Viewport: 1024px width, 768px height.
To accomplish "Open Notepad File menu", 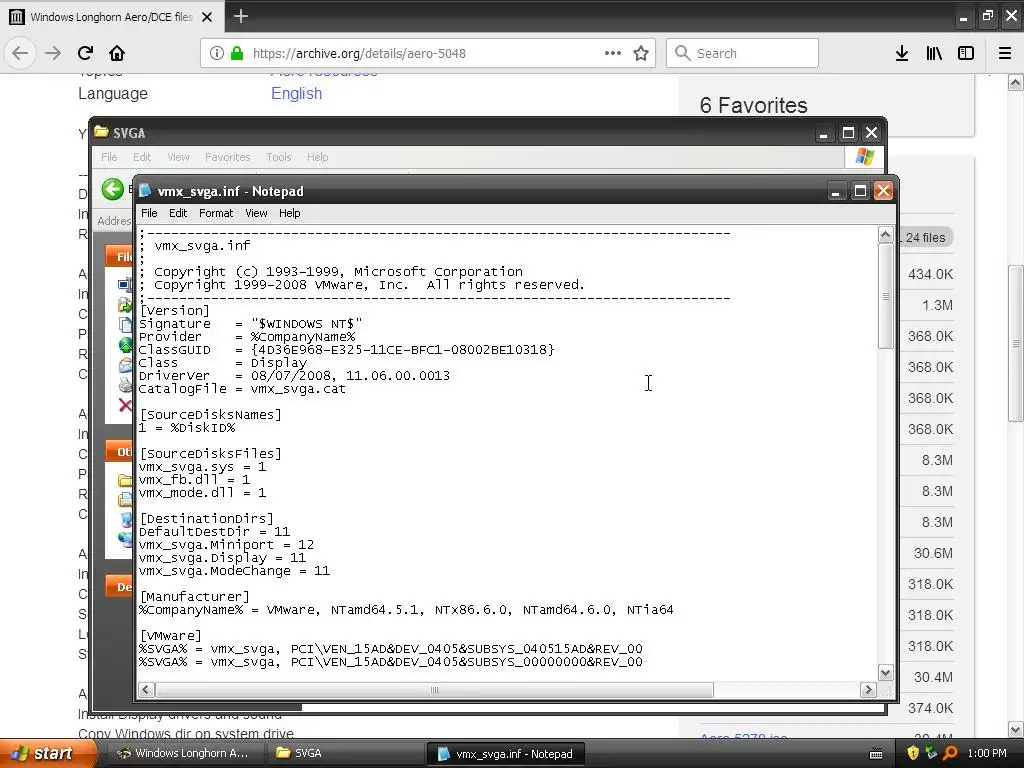I will [x=149, y=213].
